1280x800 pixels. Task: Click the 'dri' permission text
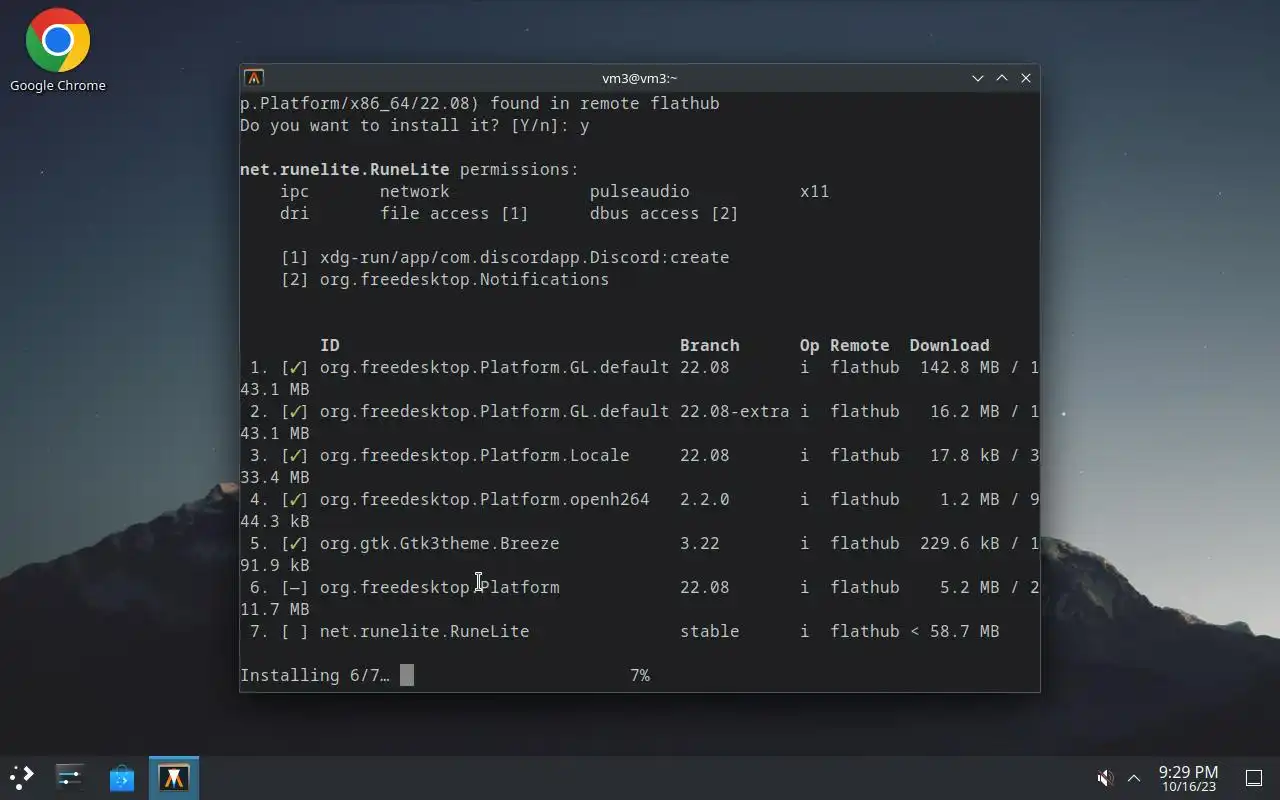294,213
